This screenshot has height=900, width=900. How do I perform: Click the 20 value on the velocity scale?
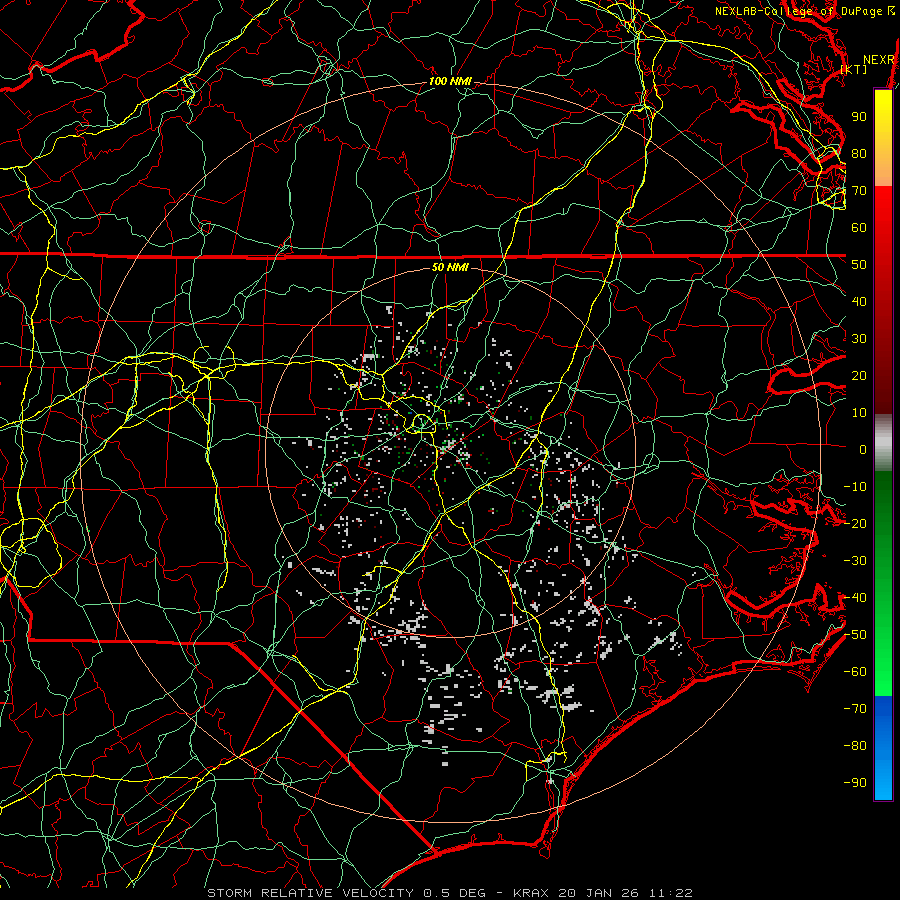tap(859, 376)
